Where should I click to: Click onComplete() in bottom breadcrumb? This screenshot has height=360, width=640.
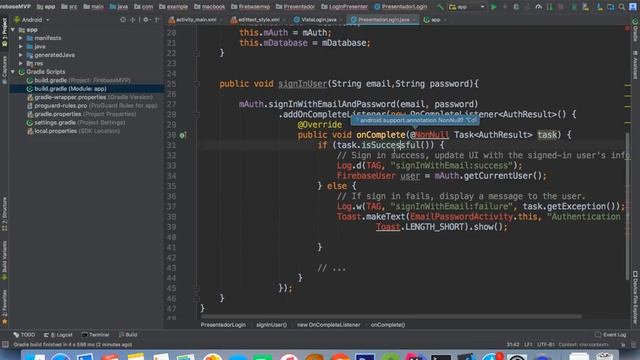click(388, 325)
